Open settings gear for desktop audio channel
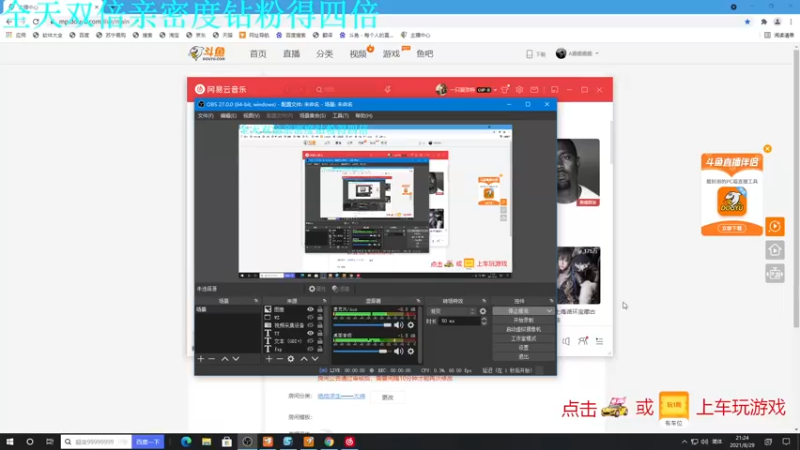 [x=411, y=351]
